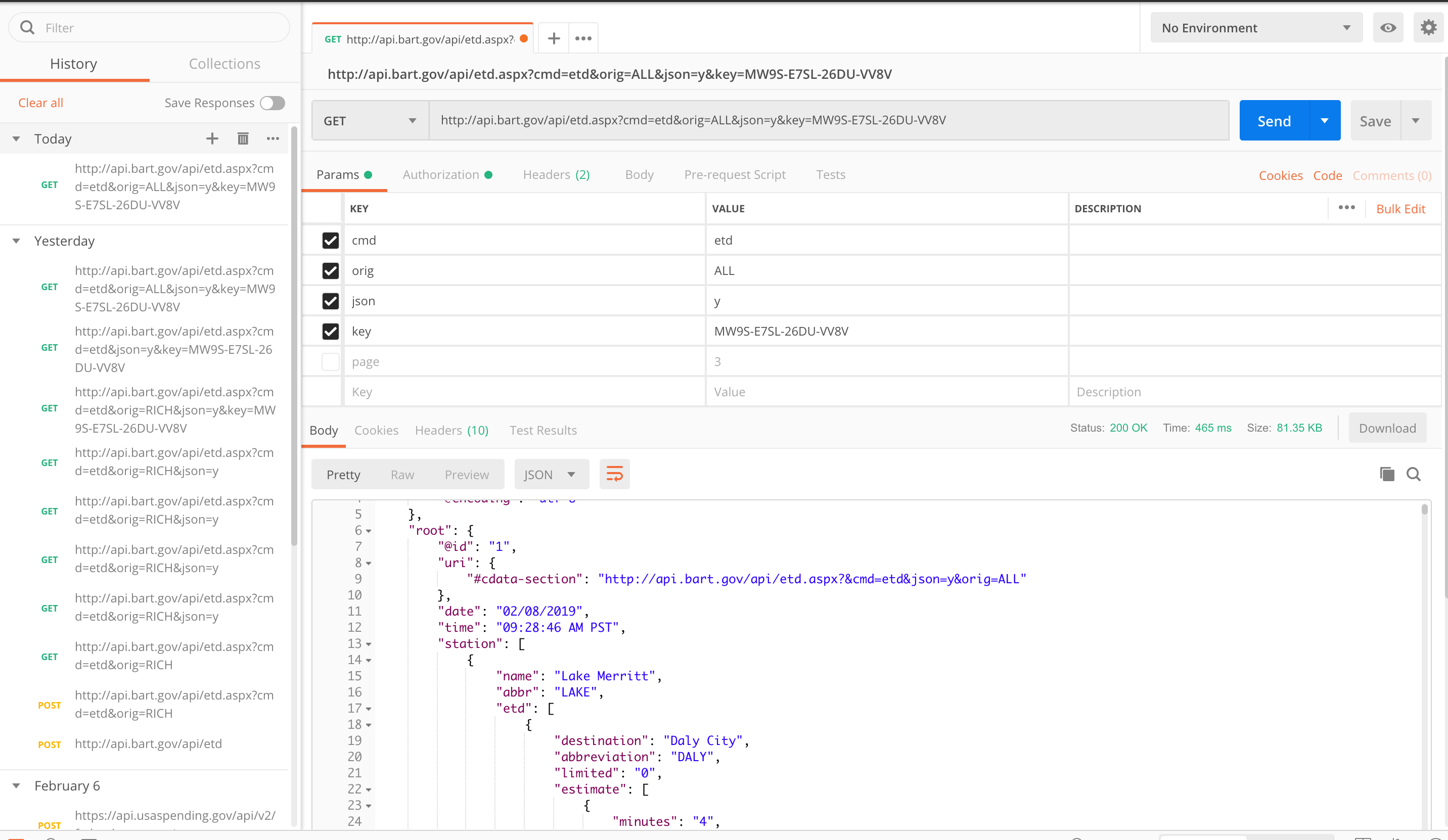Image resolution: width=1448 pixels, height=840 pixels.
Task: Toggle text wrapping in the response viewer
Action: click(x=614, y=474)
